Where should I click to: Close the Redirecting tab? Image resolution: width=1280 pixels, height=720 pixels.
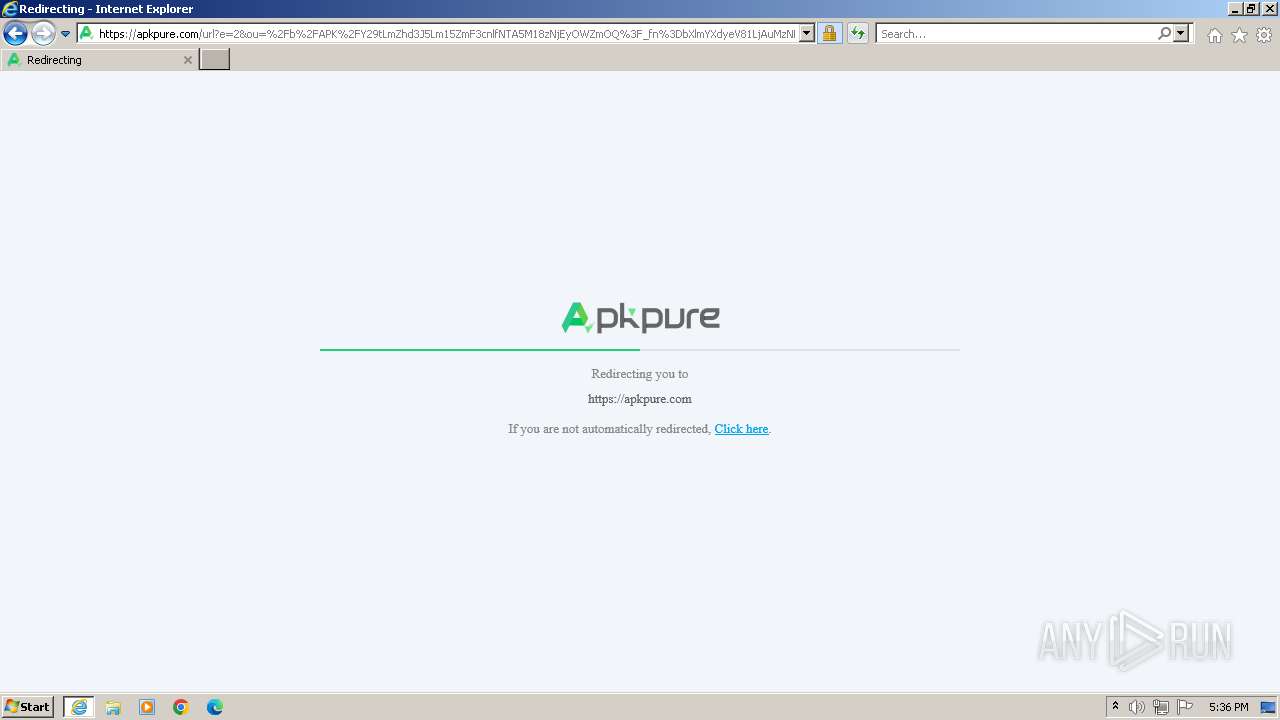187,60
